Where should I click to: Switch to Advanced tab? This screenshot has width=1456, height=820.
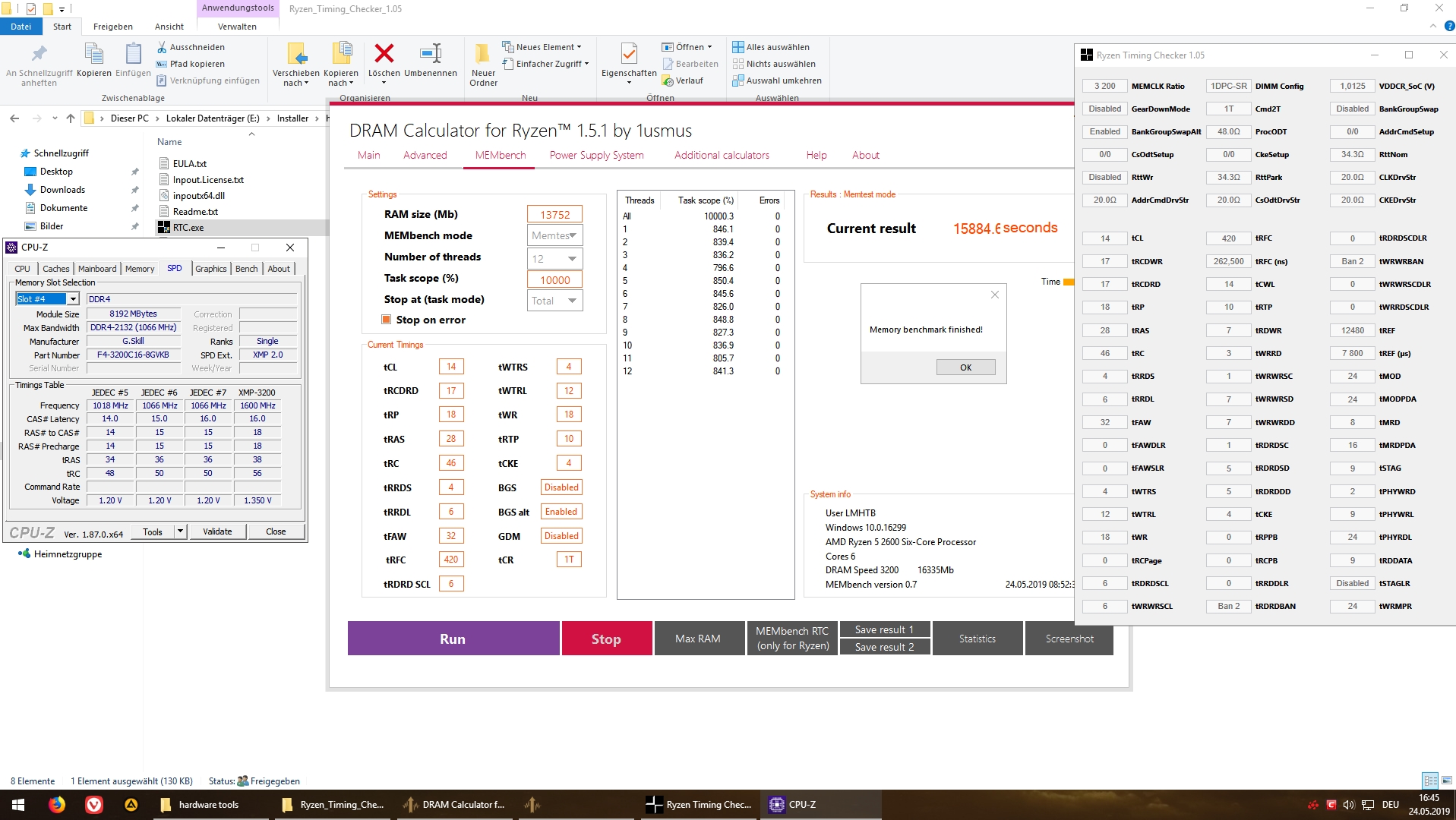point(425,155)
